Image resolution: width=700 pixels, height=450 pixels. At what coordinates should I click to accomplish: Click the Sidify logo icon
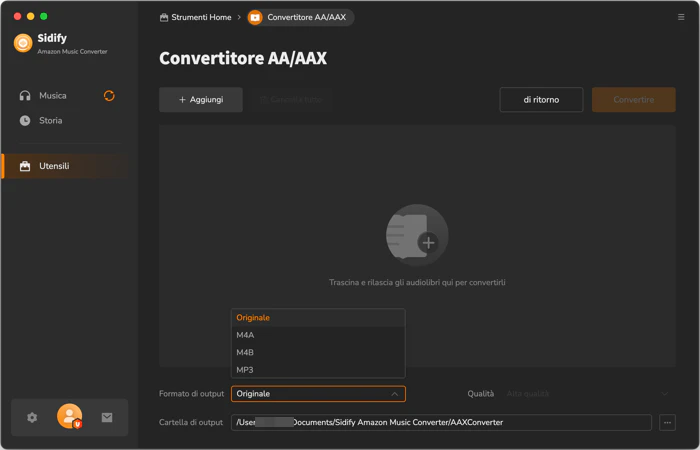(23, 43)
